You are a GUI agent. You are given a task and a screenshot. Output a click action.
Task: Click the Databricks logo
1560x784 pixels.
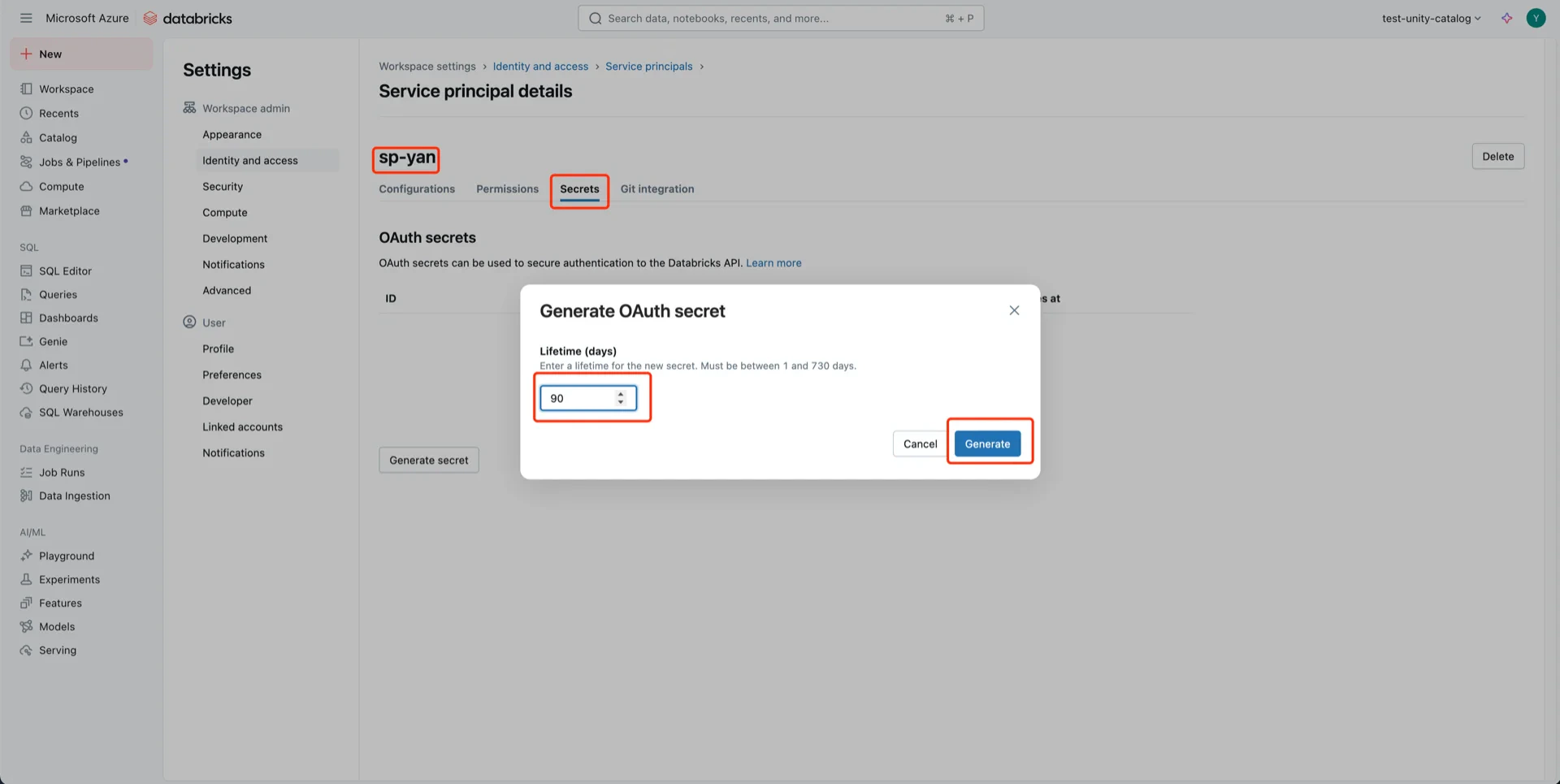point(188,18)
